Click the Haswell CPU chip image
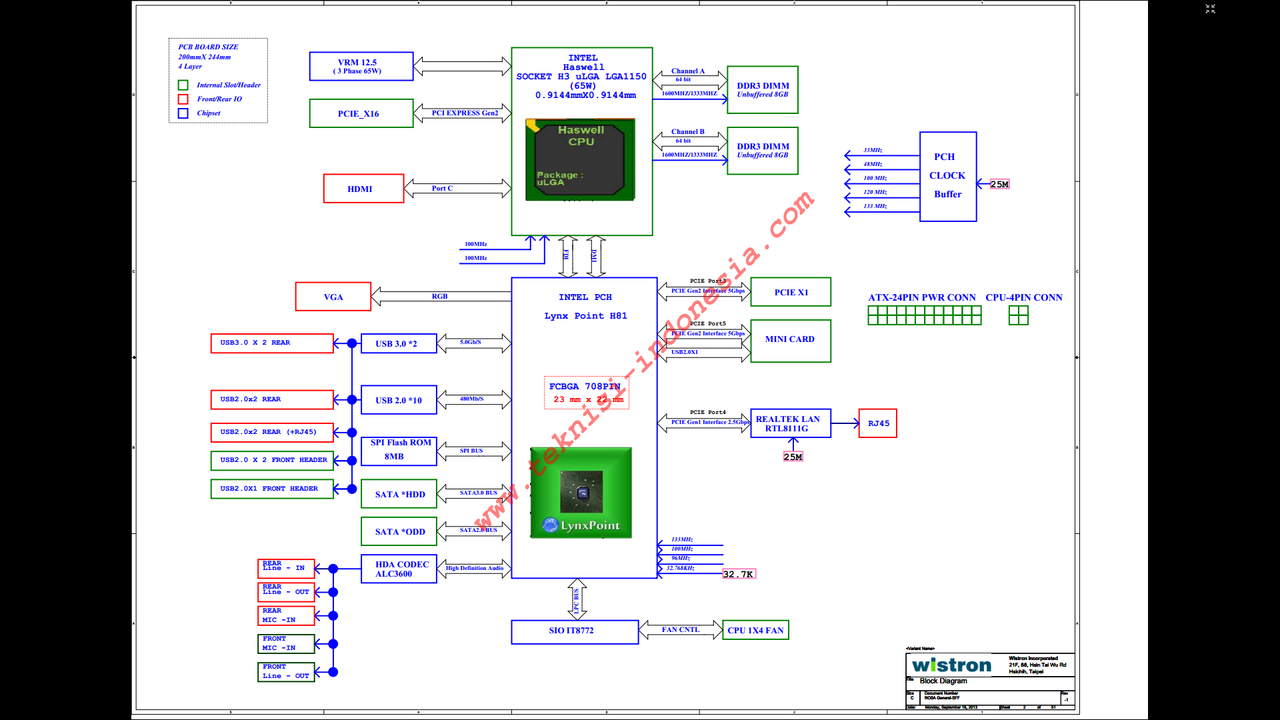The width and height of the screenshot is (1280, 720). [581, 159]
